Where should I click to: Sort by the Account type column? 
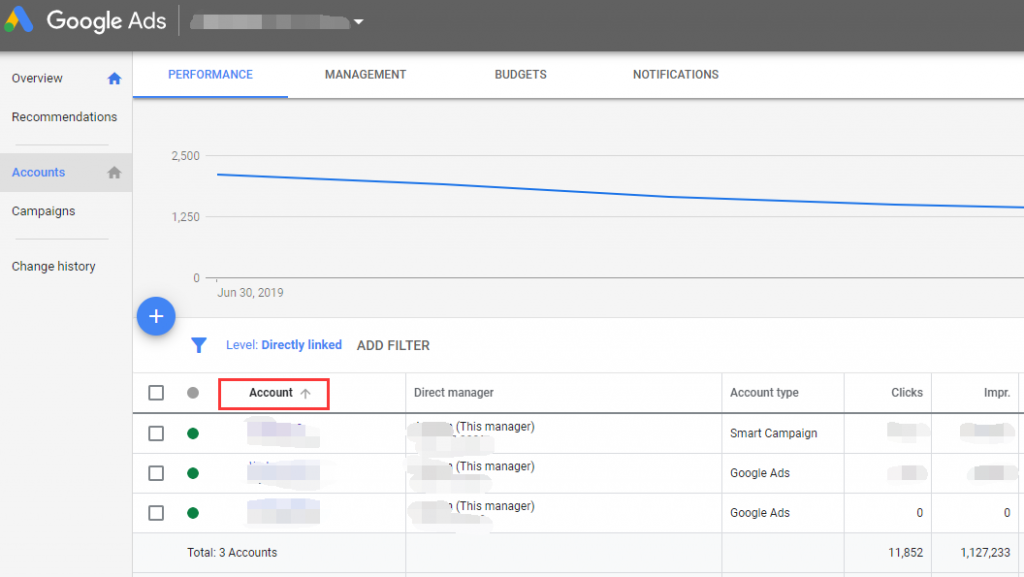click(x=764, y=392)
